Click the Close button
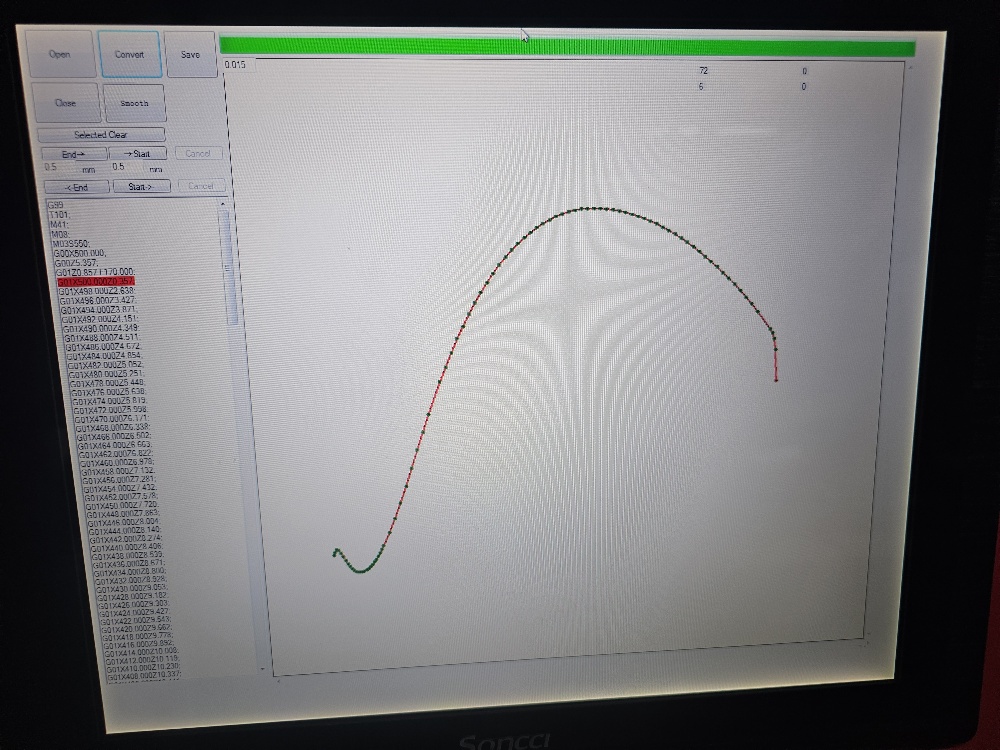1000x750 pixels. point(65,103)
